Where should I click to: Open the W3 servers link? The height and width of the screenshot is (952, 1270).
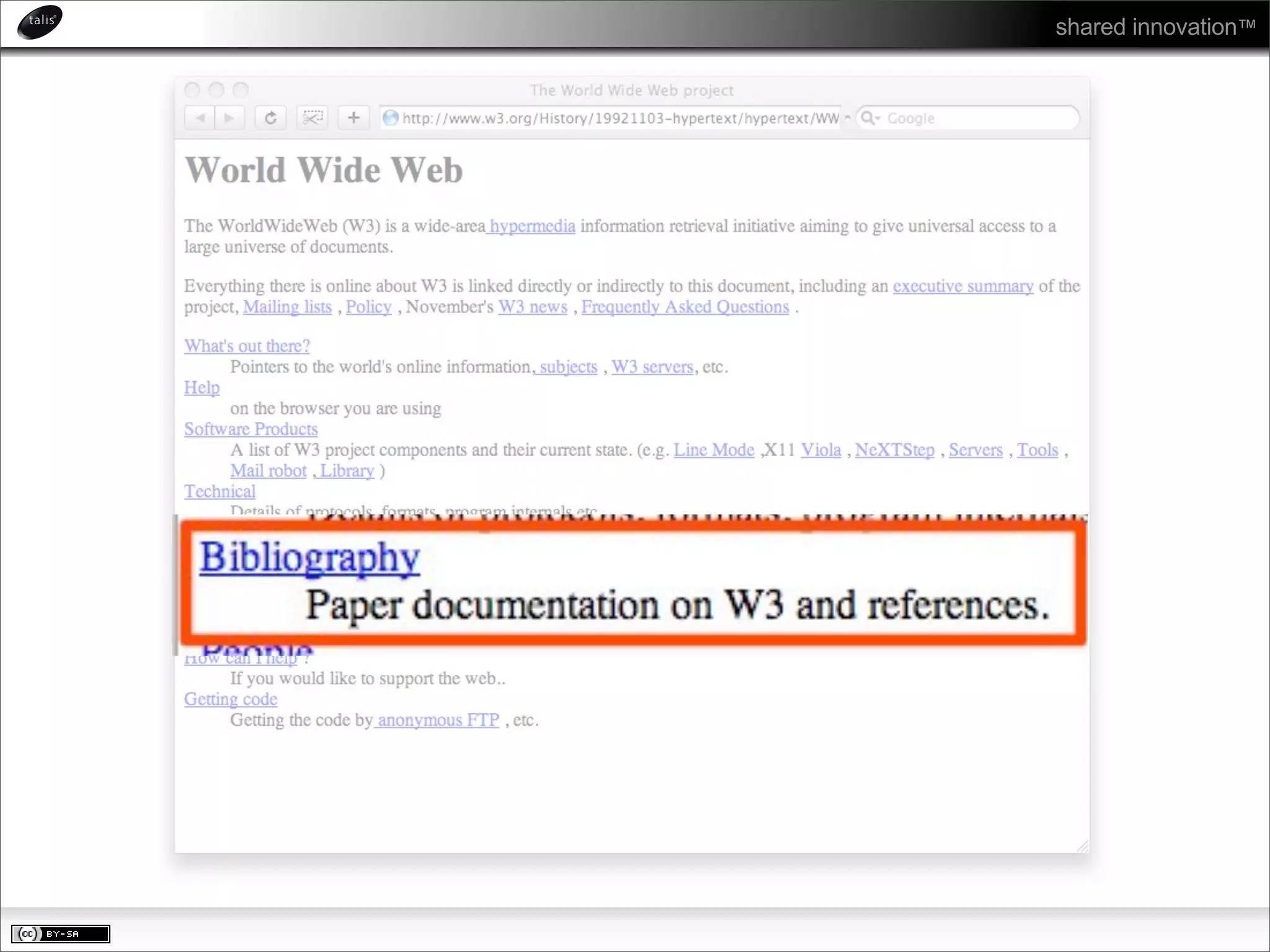652,367
